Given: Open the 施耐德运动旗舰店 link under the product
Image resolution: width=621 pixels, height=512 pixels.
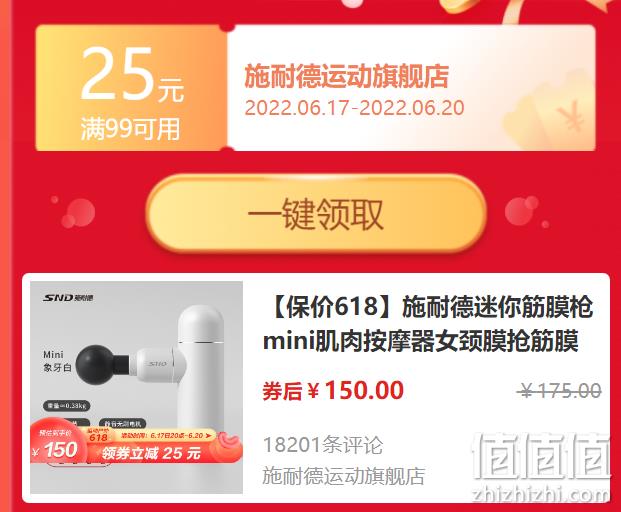Looking at the screenshot, I should pos(343,476).
